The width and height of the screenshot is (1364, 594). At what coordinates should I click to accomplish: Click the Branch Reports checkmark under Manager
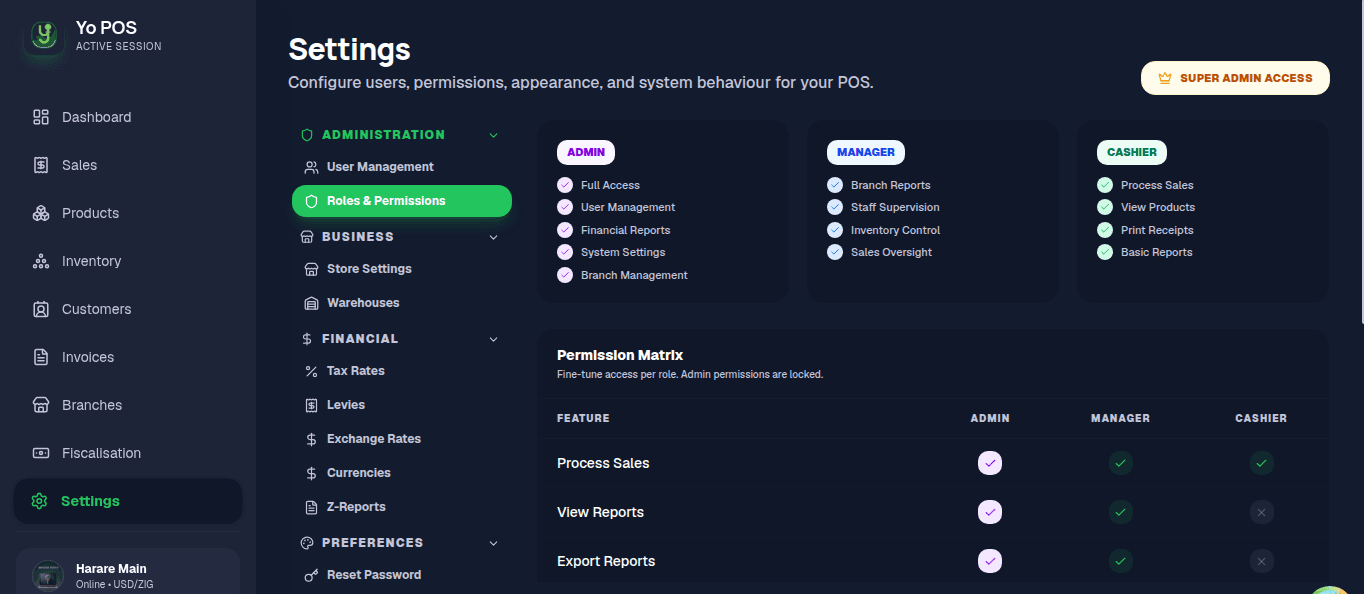pos(835,185)
